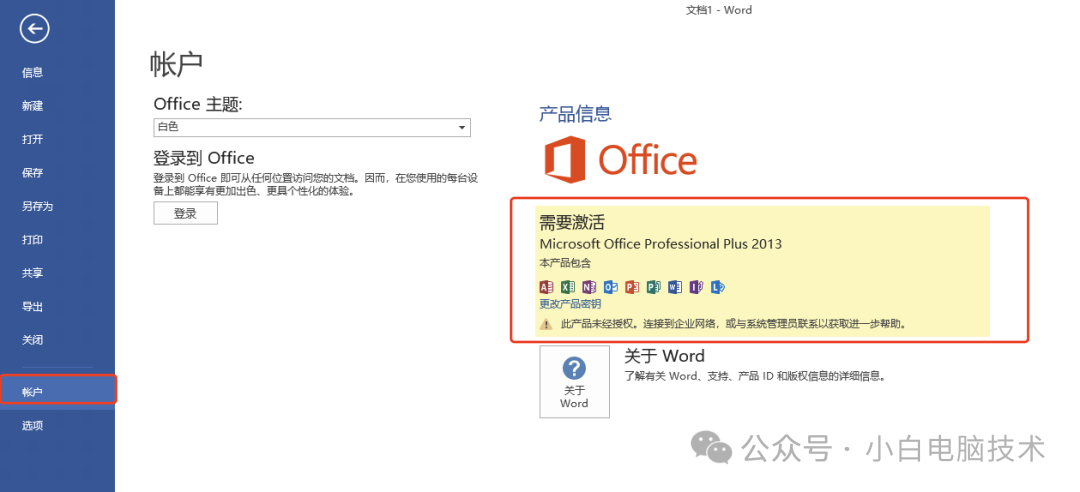1080x492 pixels.
Task: Click the 帐户 page heading
Action: [176, 63]
